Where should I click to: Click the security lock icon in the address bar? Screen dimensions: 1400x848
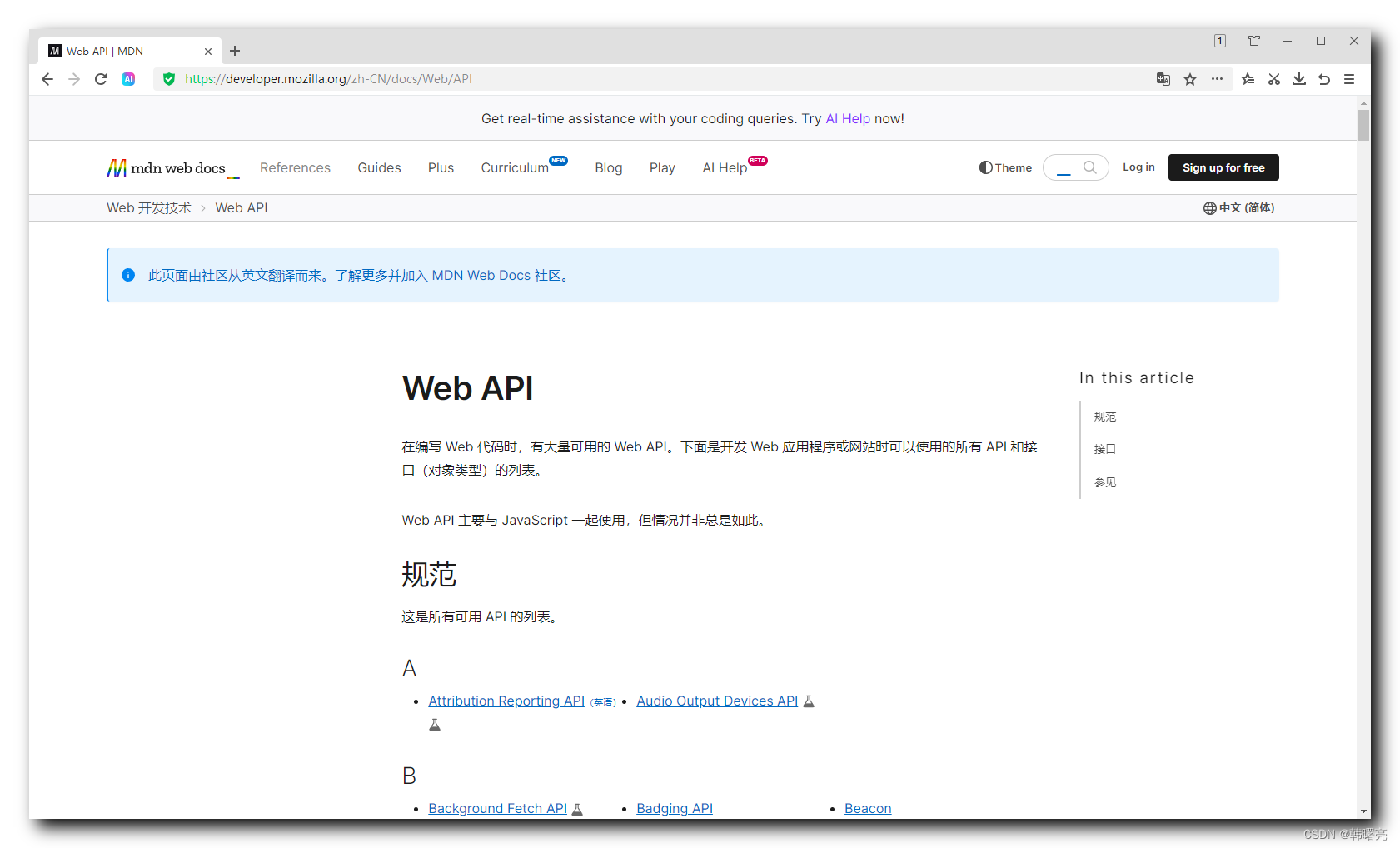[169, 79]
